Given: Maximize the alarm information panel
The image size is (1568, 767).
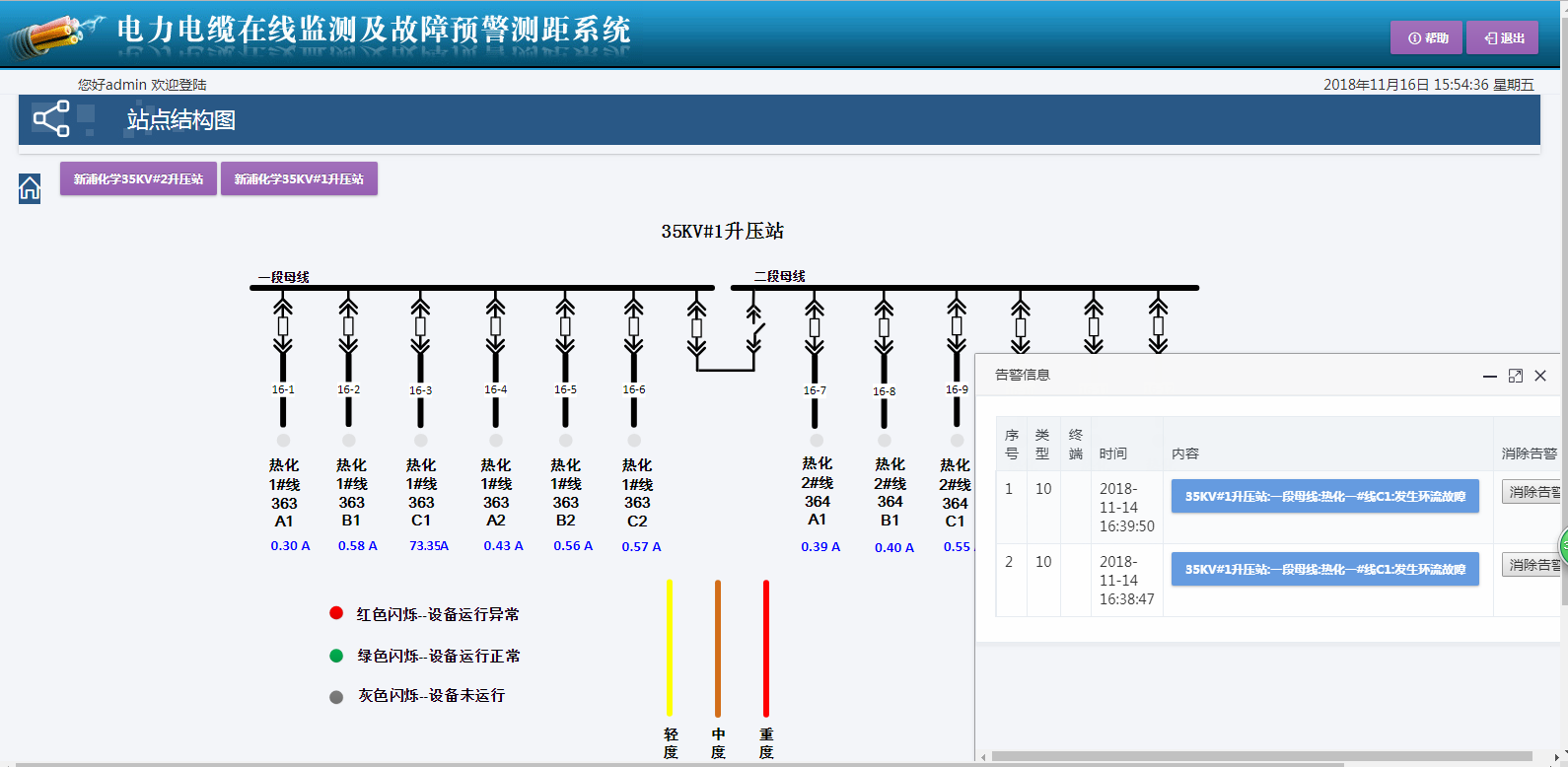Looking at the screenshot, I should (x=1516, y=376).
